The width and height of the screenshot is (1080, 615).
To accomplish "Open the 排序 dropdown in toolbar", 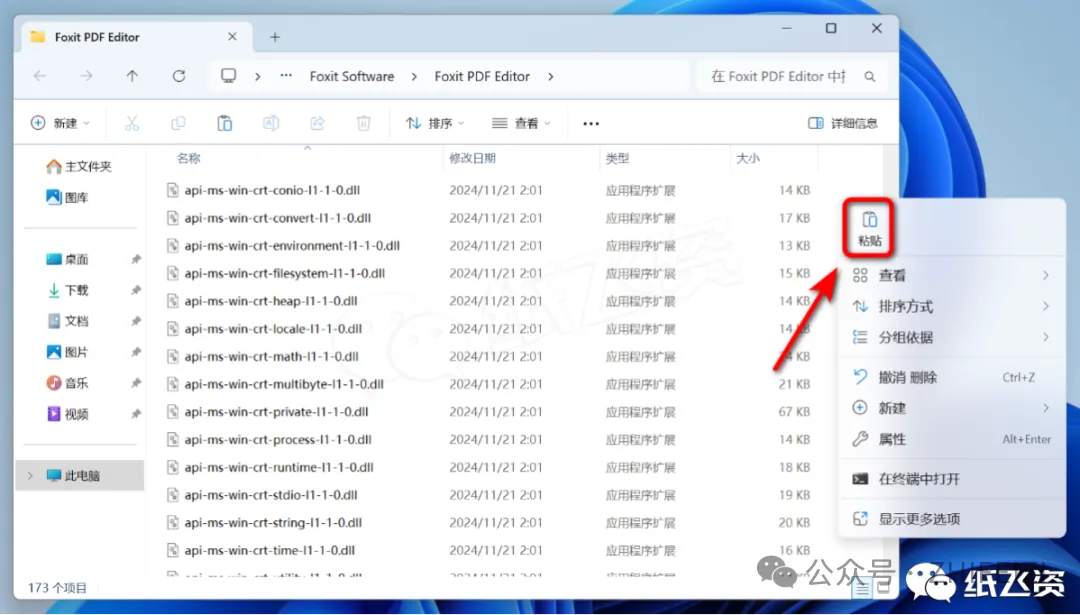I will coord(435,123).
